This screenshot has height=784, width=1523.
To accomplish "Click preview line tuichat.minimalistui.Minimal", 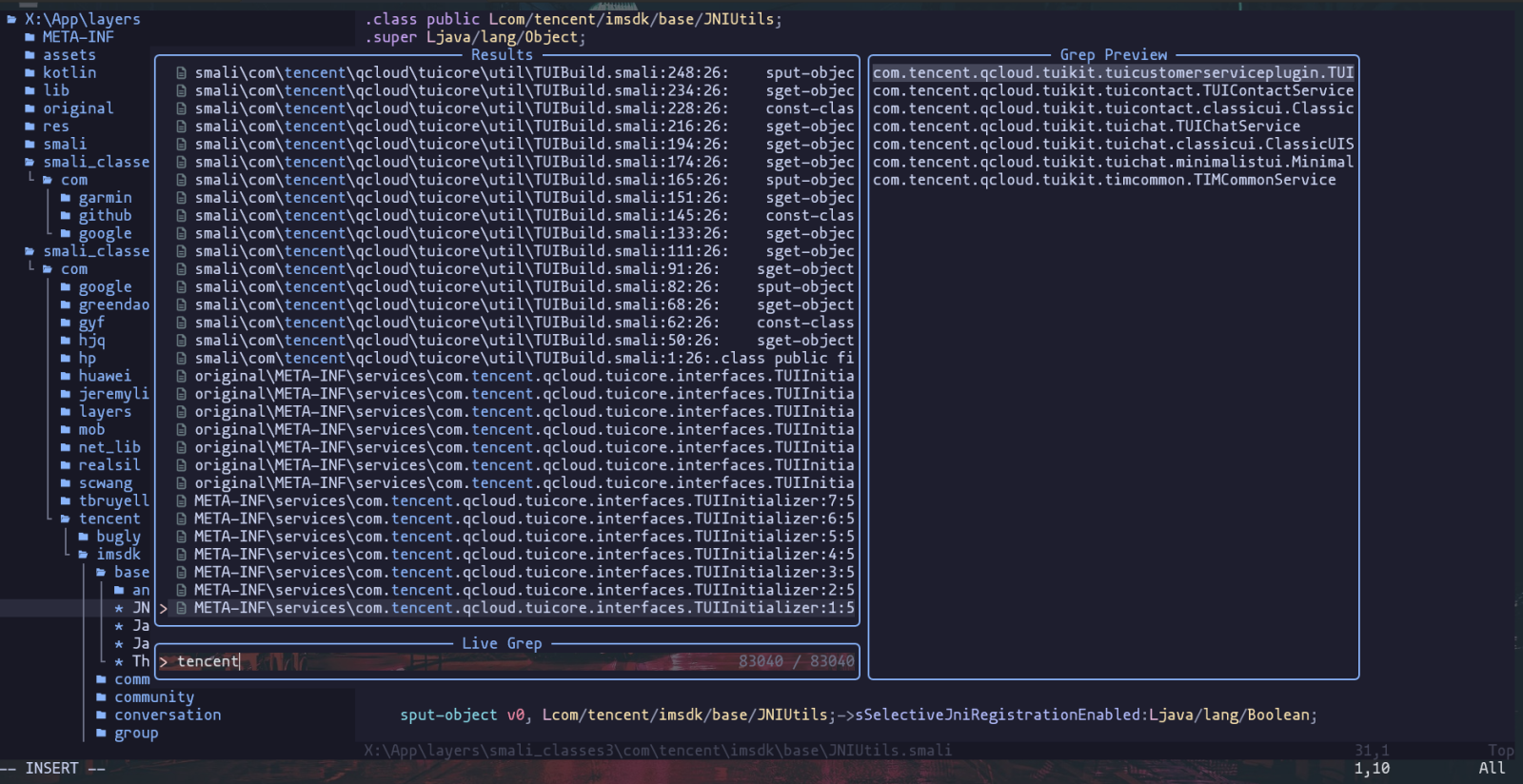I will coord(1113,163).
